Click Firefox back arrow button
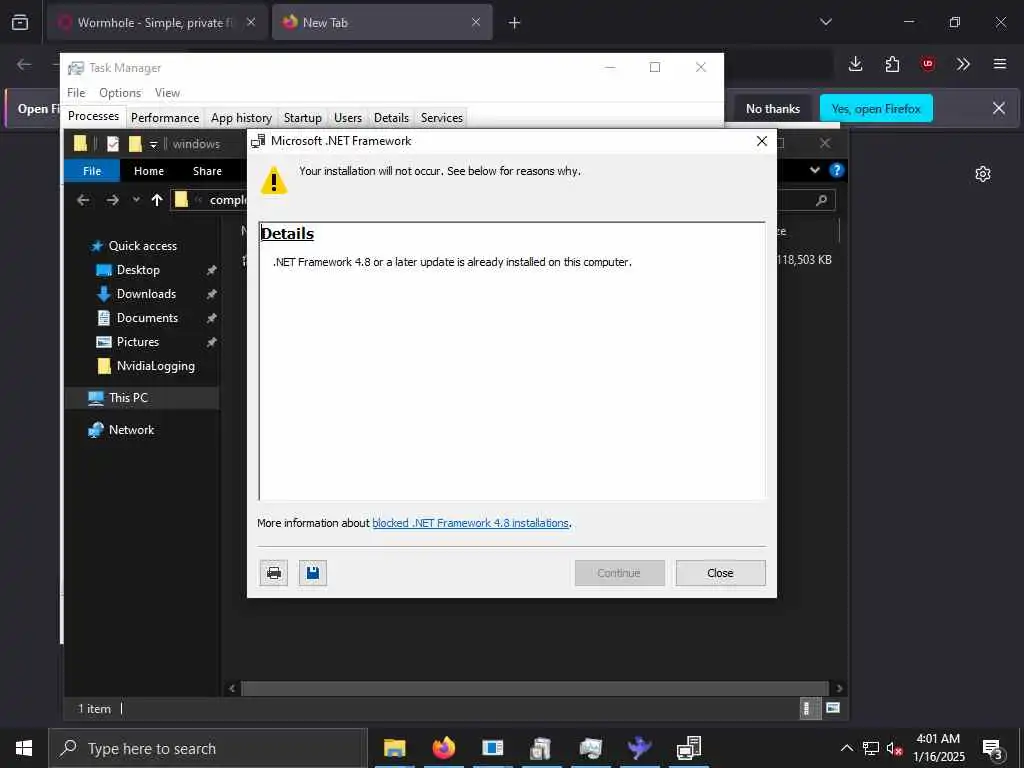The image size is (1024, 768). [x=24, y=64]
